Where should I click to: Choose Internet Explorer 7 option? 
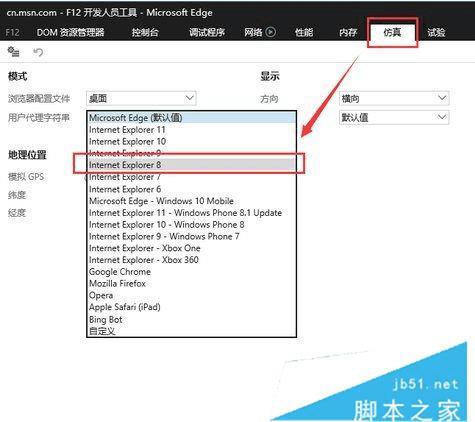(192, 177)
